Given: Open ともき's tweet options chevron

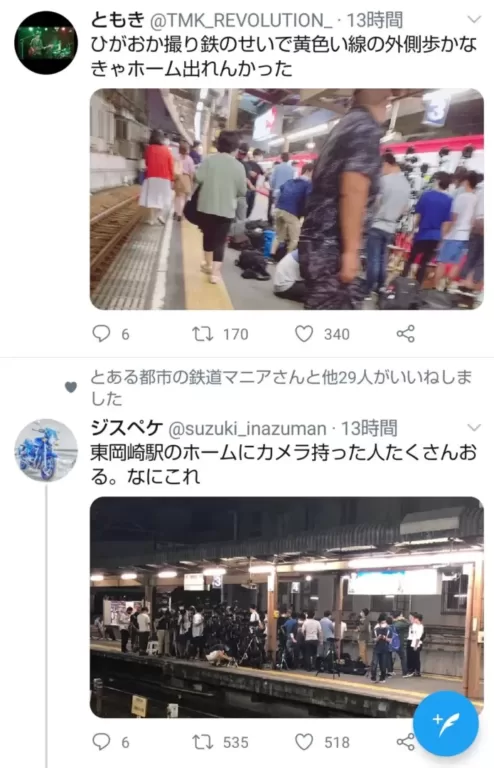Looking at the screenshot, I should [x=474, y=20].
